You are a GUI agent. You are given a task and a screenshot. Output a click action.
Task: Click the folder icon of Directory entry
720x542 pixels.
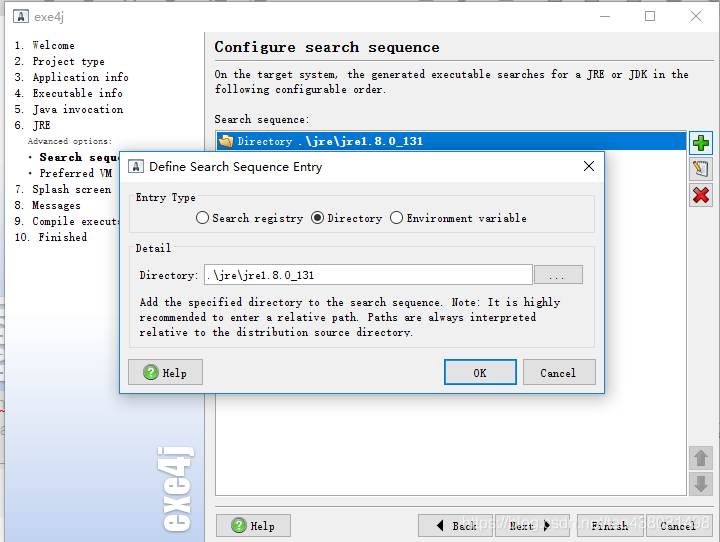point(226,141)
